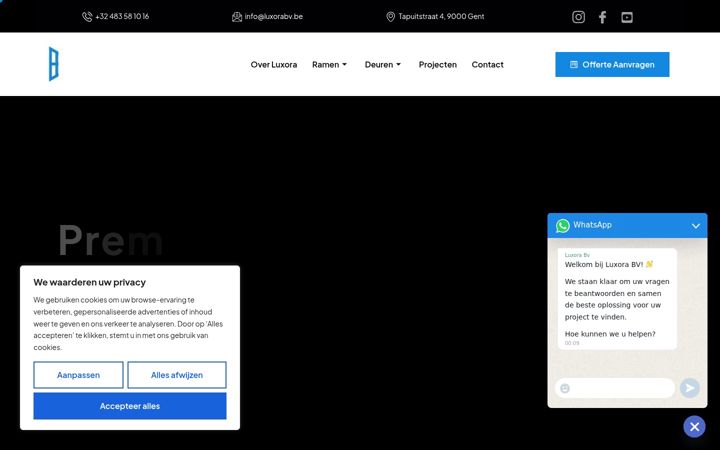Screen dimensions: 720x450
Task: Expand the Ramen dropdown menu
Action: coord(330,65)
